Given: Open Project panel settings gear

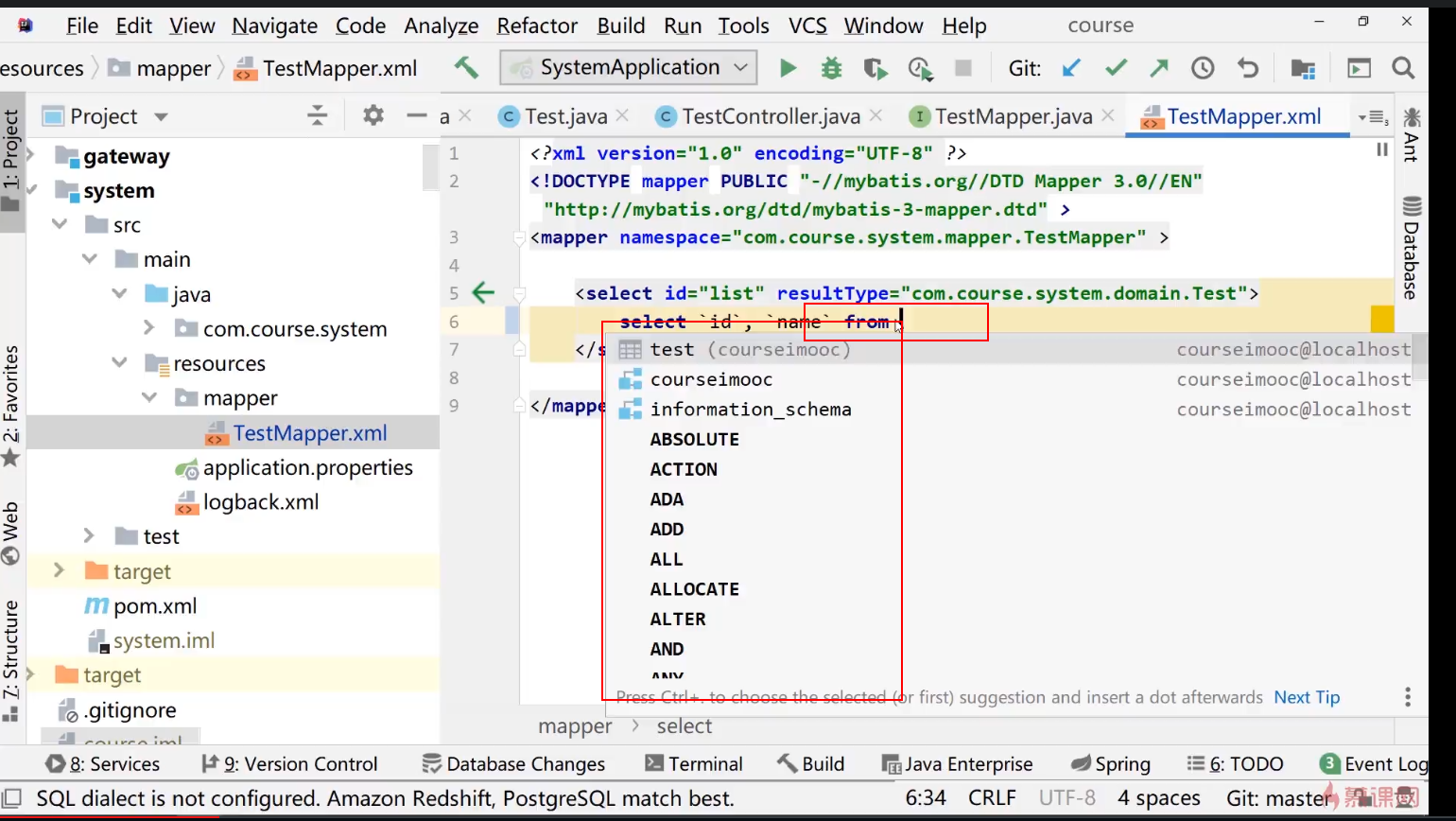Looking at the screenshot, I should [373, 115].
